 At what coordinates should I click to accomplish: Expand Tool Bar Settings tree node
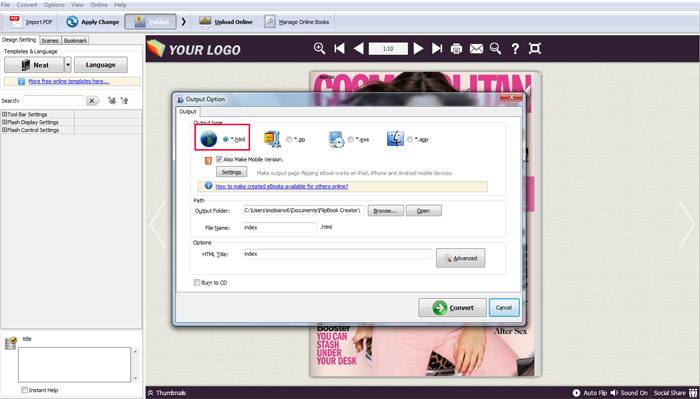pos(4,115)
